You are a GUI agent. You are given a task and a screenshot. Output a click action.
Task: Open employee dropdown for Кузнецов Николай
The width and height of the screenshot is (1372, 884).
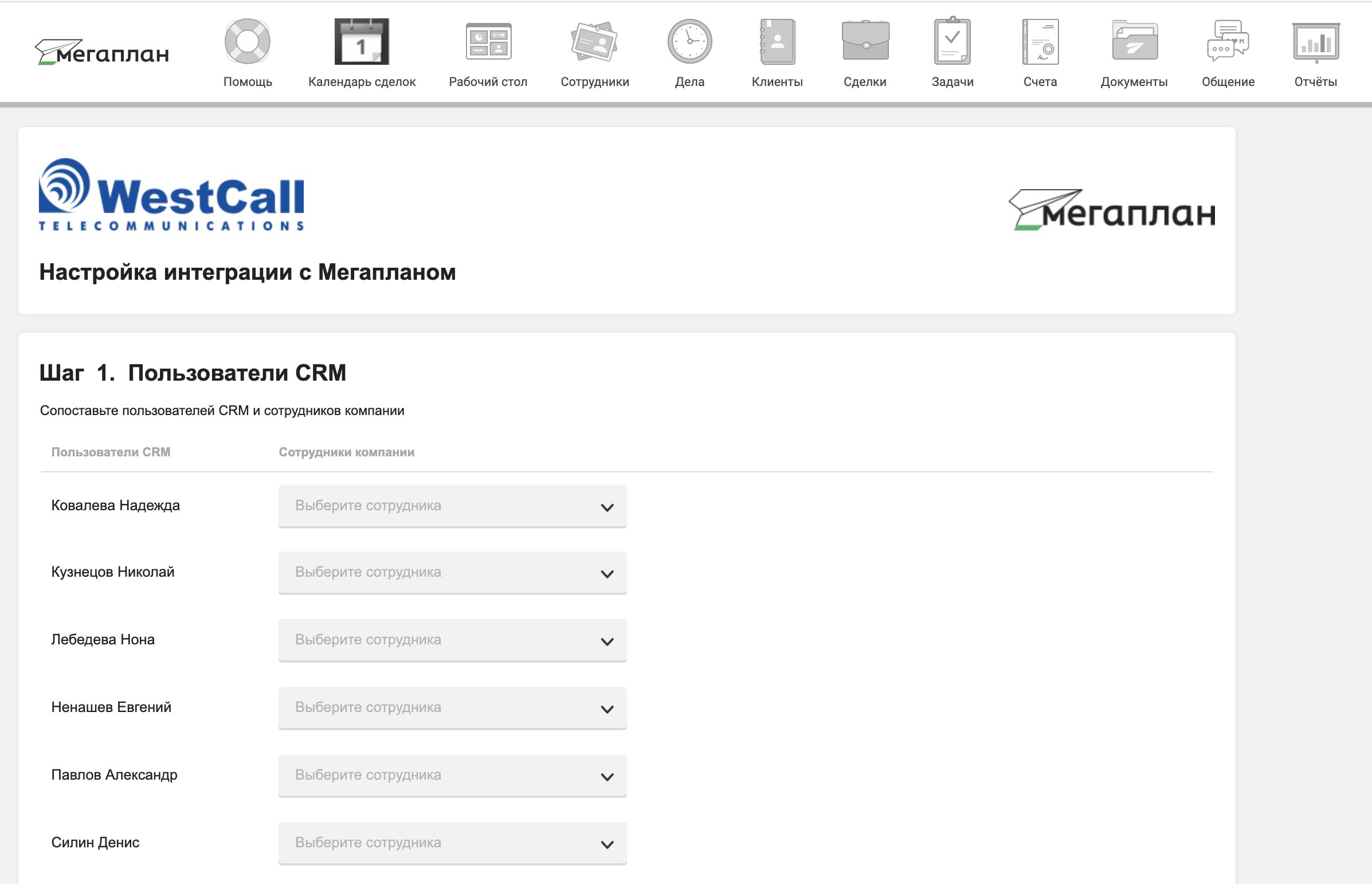tap(452, 572)
